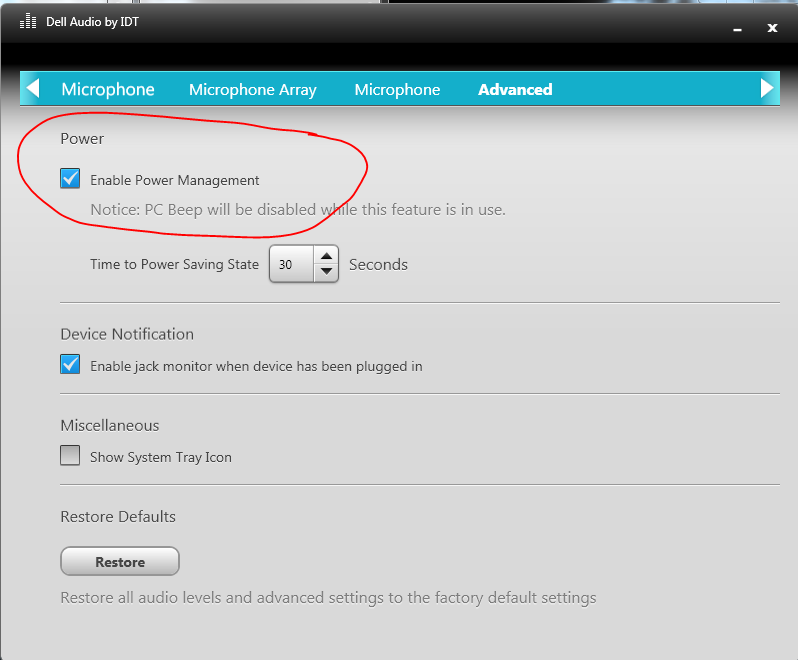Click the PC Beep notice text

pos(298,210)
